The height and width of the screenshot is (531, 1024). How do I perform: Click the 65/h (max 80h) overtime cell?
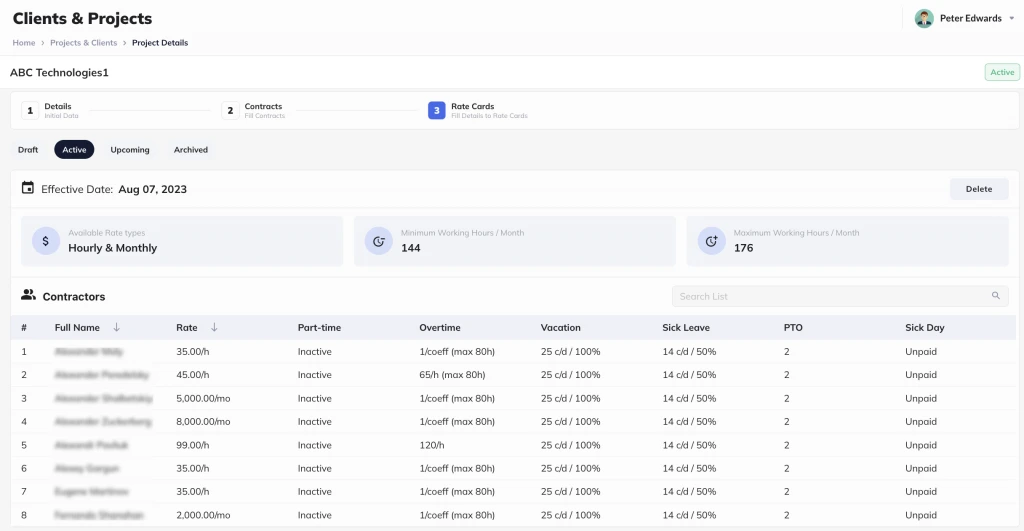pyautogui.click(x=452, y=375)
